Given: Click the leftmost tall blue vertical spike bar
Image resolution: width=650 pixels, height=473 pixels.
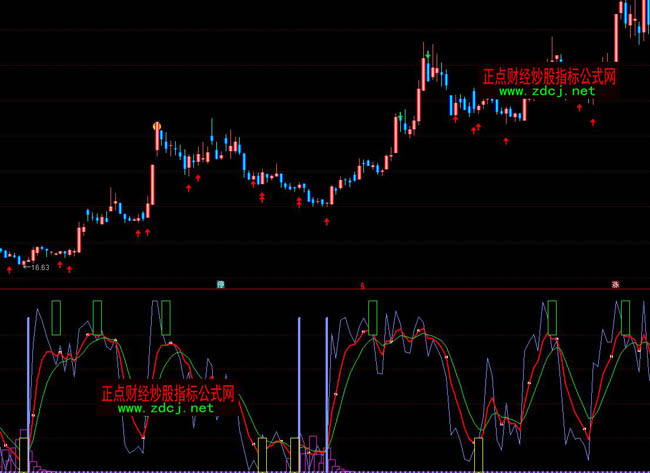Looking at the screenshot, I should click(x=27, y=390).
